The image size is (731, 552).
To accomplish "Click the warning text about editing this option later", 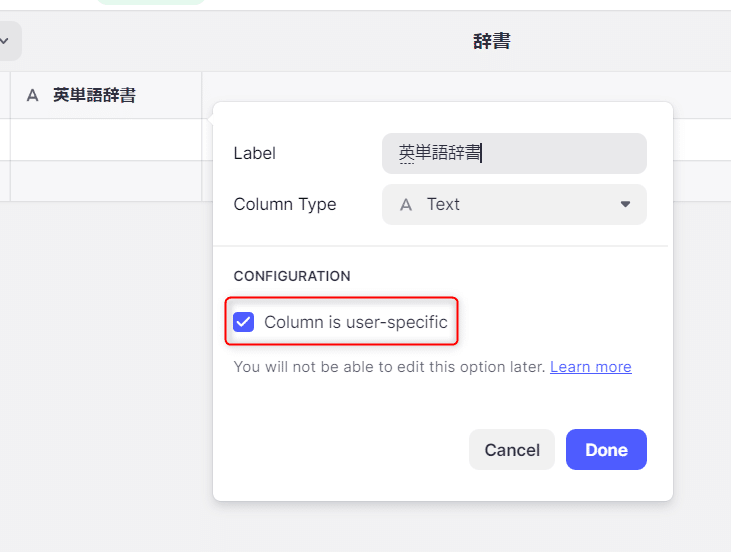I will coord(389,367).
